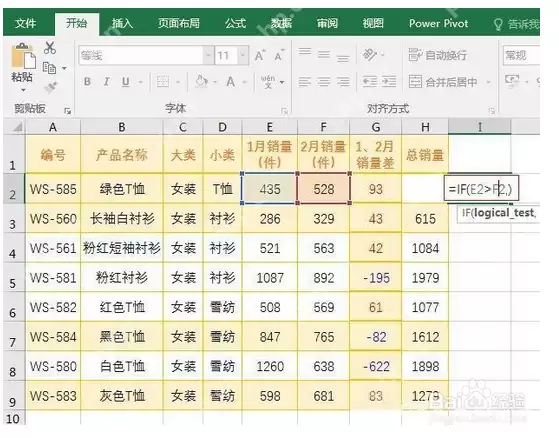
Task: Open the Font Color dropdown arrow
Action: point(245,82)
